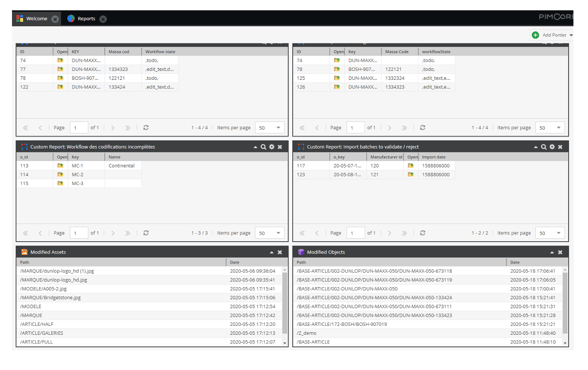
Task: Select the Continental name cell
Action: 123,166
